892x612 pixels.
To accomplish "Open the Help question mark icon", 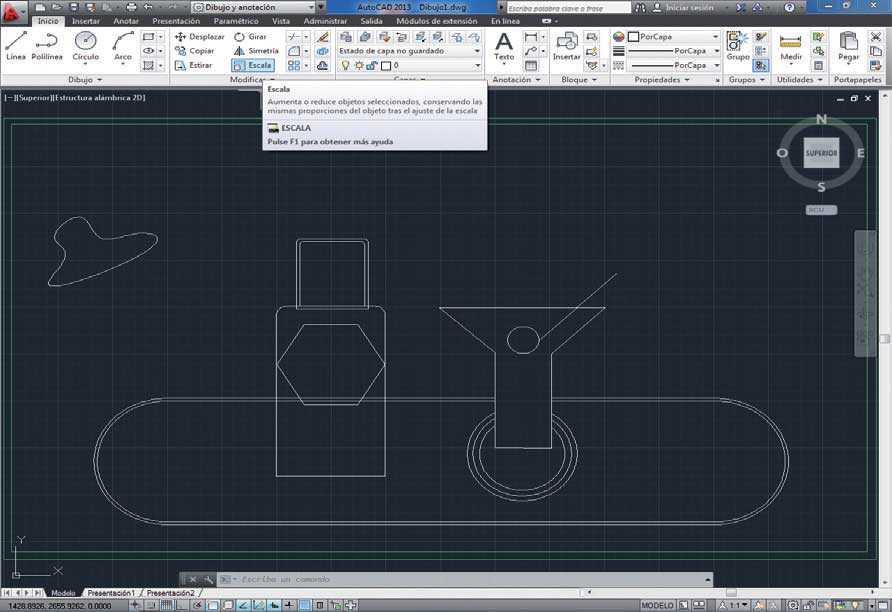I will [789, 7].
